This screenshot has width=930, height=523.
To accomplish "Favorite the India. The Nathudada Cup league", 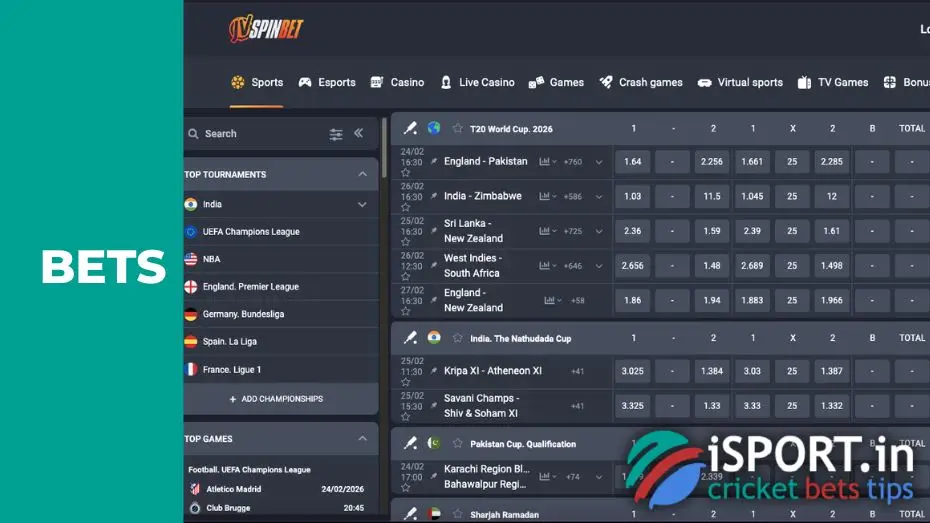I will [457, 338].
